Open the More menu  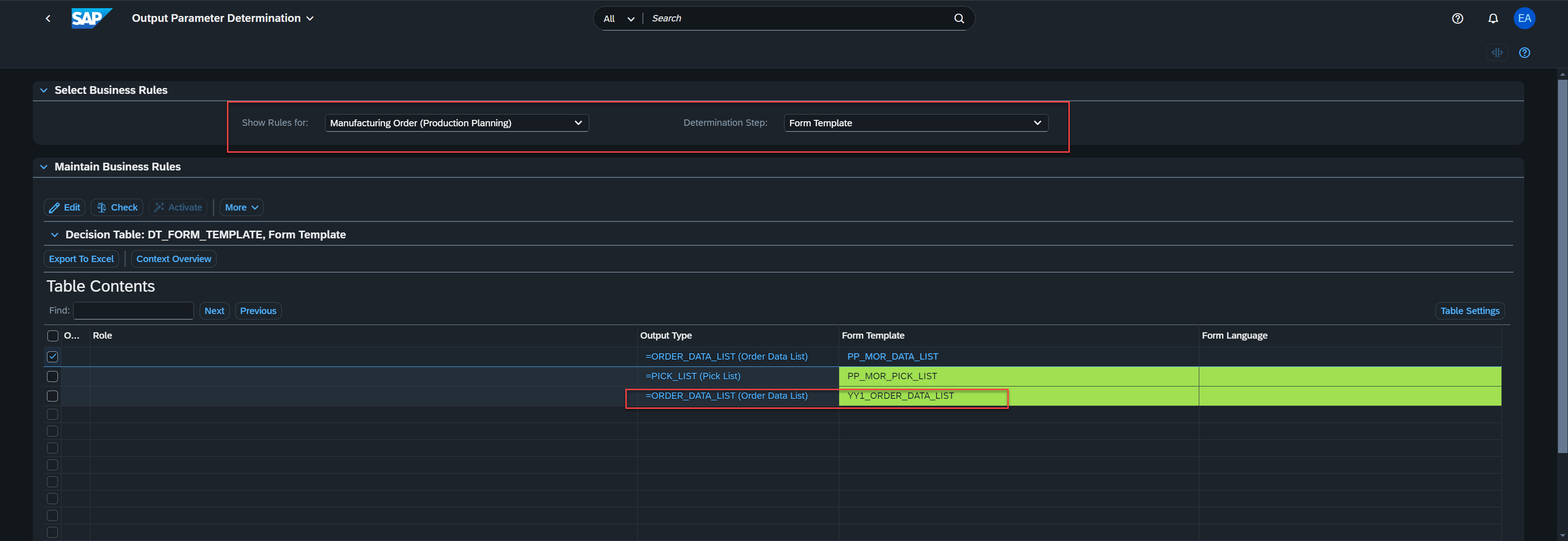click(x=242, y=207)
